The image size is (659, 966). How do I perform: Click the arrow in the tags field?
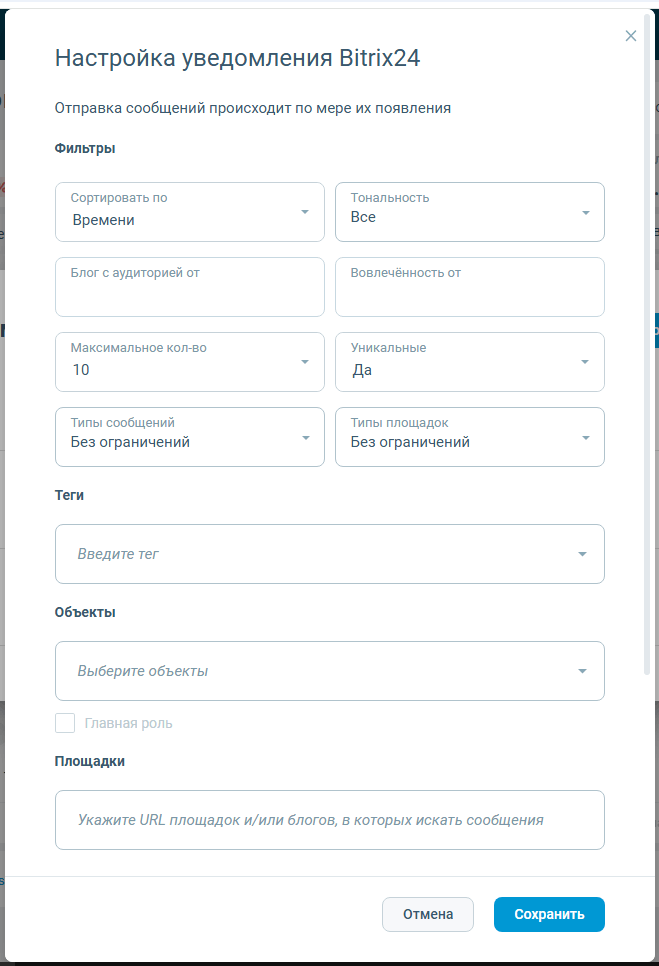(x=583, y=554)
